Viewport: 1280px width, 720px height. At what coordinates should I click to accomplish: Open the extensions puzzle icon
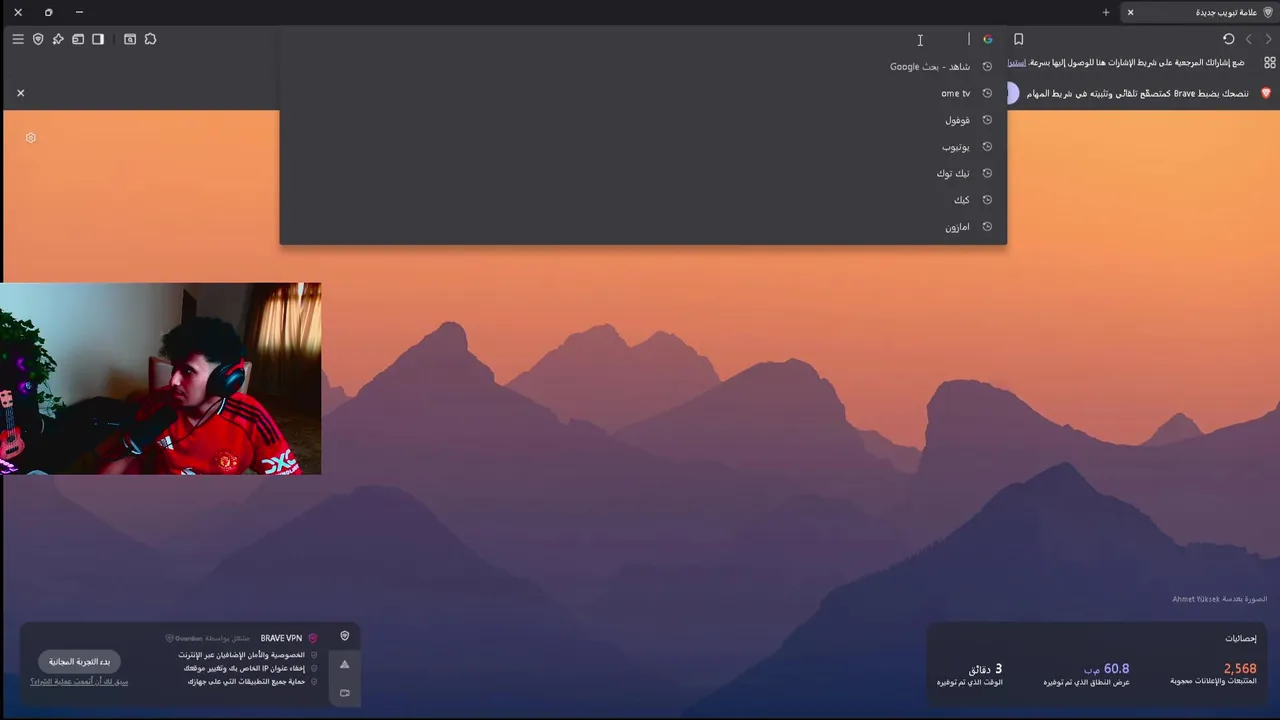[x=150, y=39]
